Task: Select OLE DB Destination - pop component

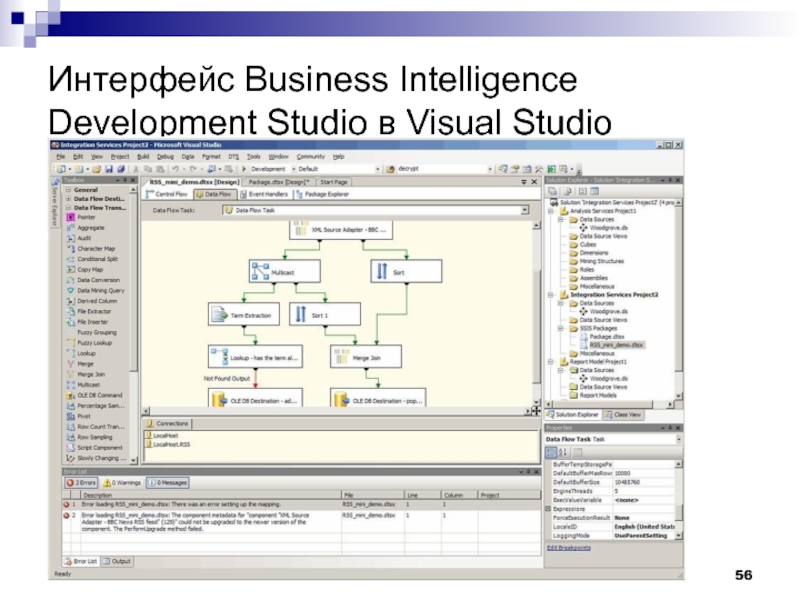Action: click(x=378, y=398)
